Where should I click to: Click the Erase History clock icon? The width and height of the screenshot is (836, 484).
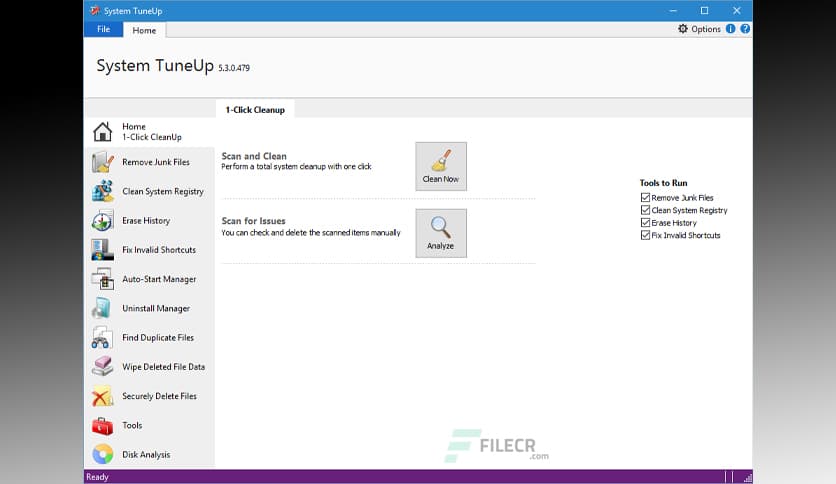102,221
